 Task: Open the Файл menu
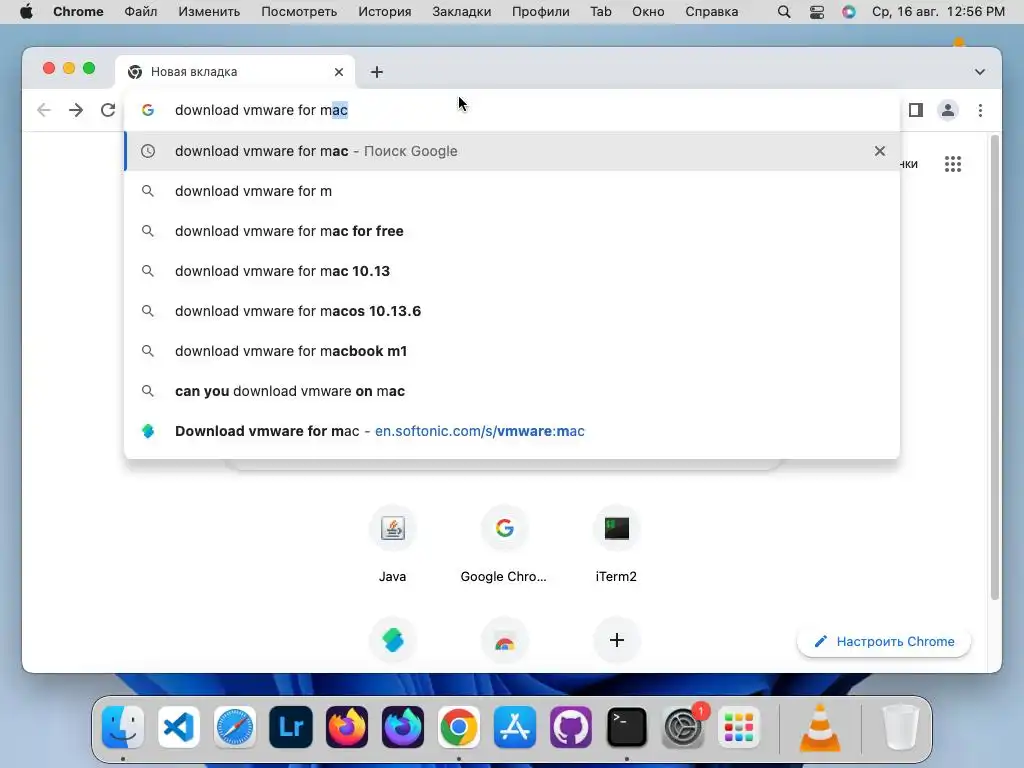pos(140,12)
